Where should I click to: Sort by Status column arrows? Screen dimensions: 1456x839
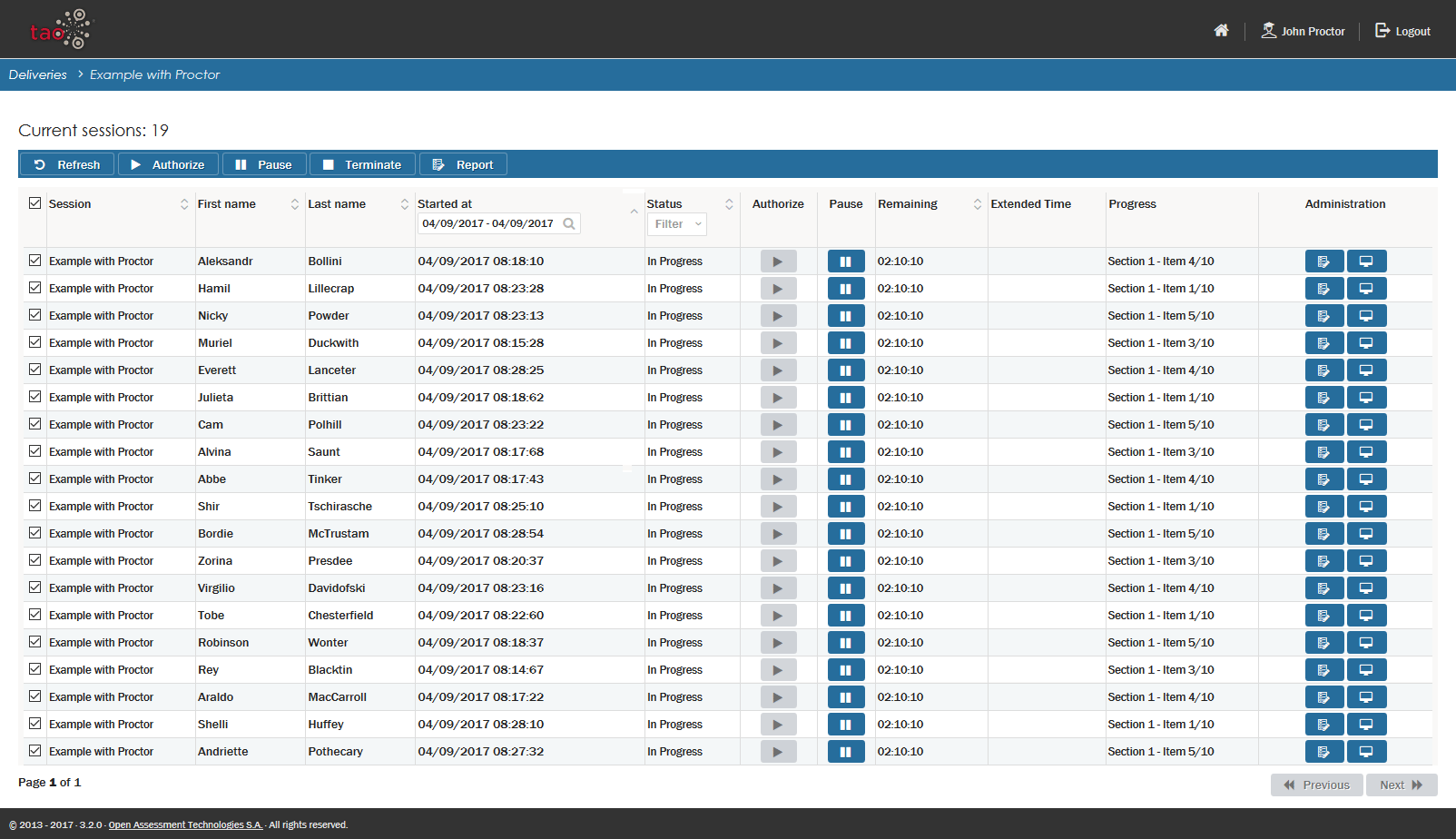click(729, 204)
